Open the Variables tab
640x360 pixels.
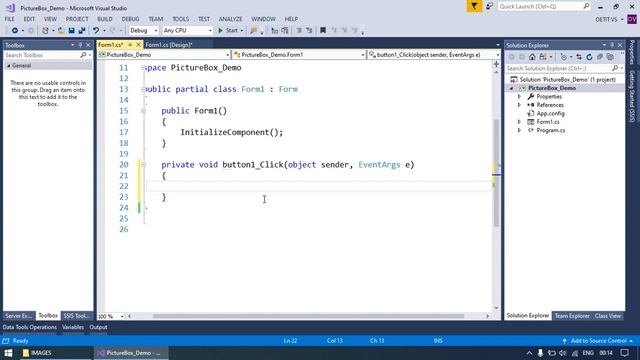click(73, 327)
